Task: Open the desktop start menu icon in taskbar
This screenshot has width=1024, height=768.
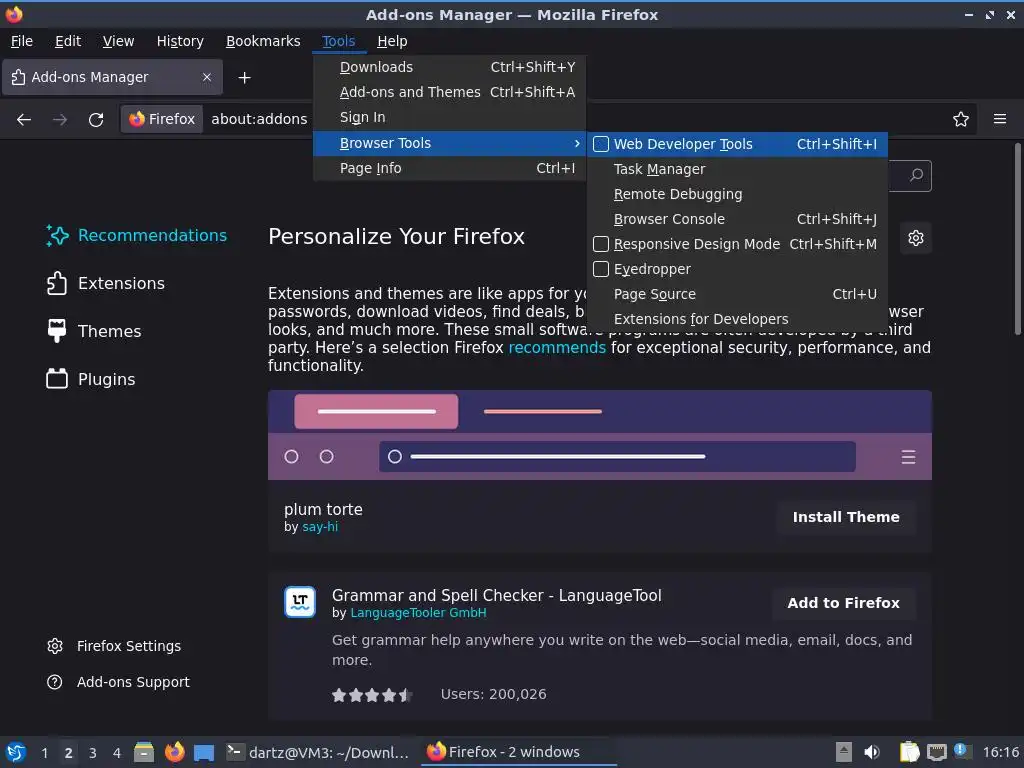Action: click(16, 752)
